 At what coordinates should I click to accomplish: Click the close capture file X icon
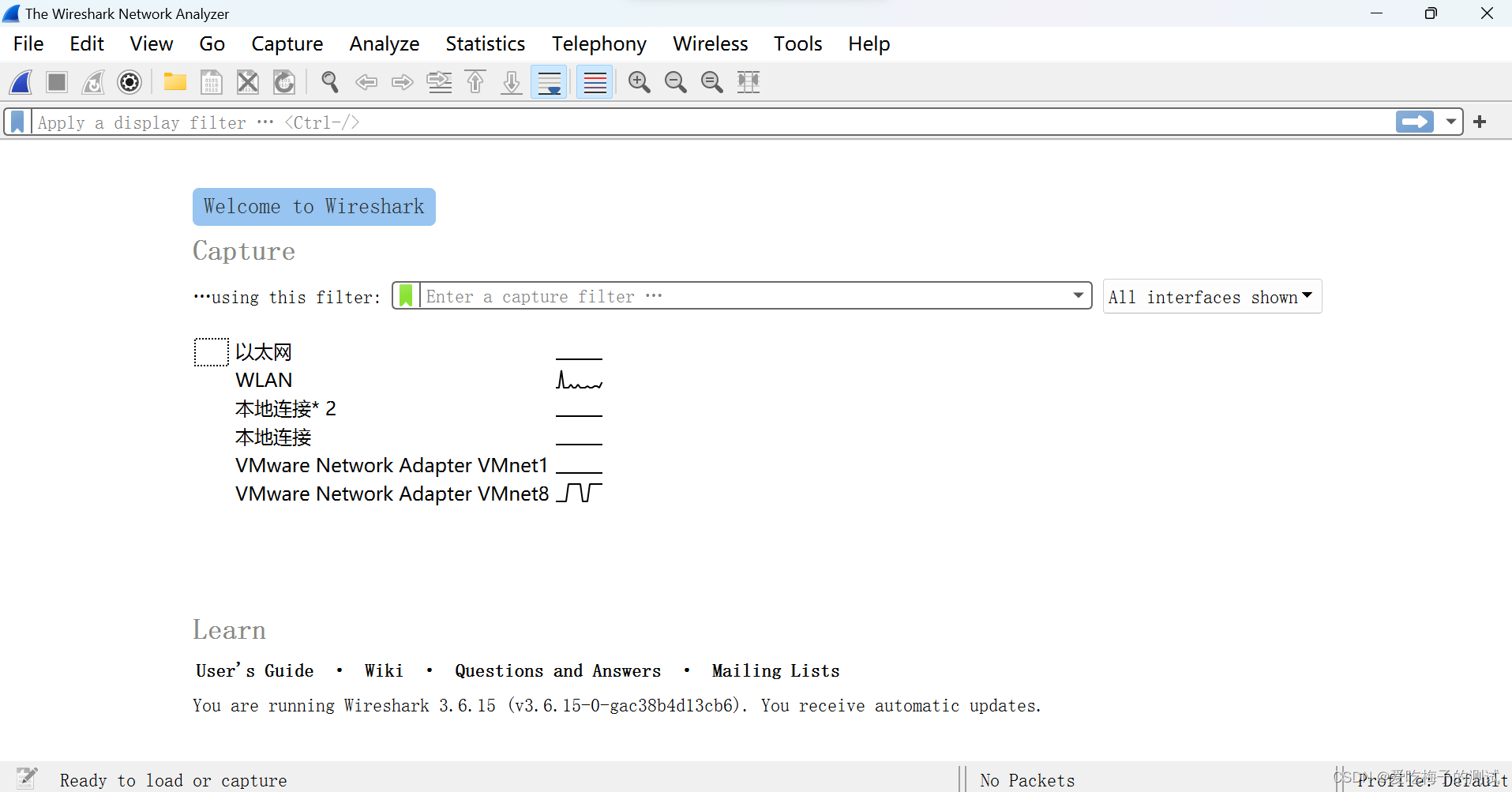[x=248, y=82]
